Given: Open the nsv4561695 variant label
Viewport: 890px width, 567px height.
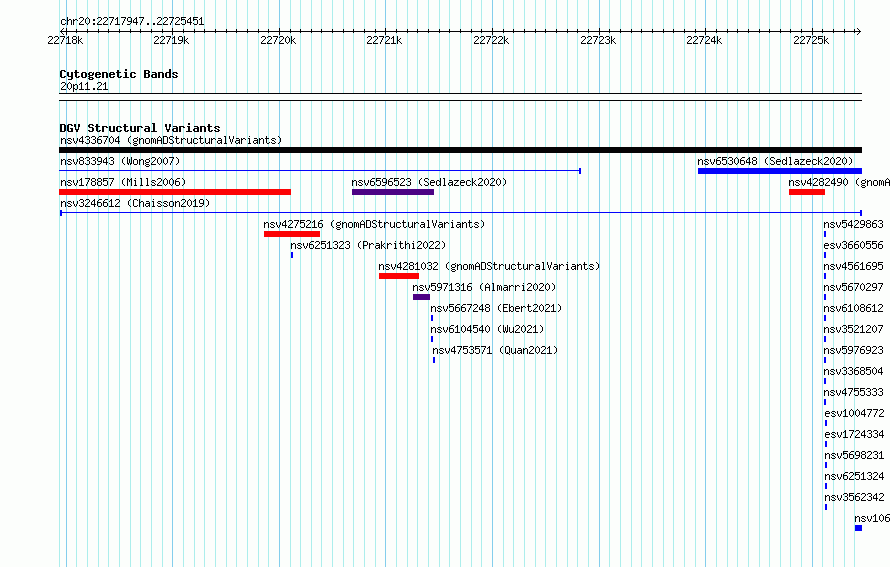Looking at the screenshot, I should (x=854, y=266).
